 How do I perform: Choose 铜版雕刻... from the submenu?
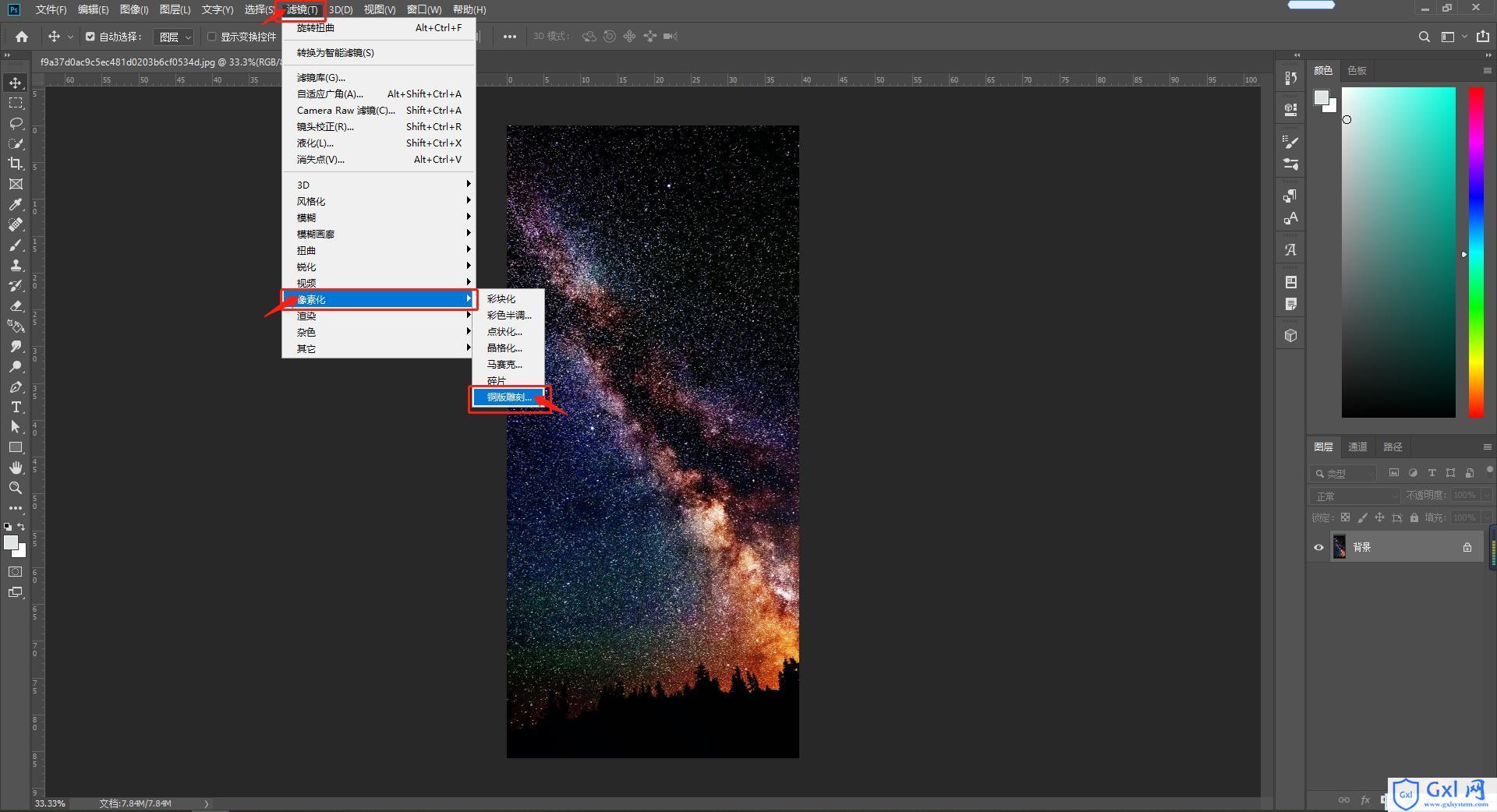[509, 397]
